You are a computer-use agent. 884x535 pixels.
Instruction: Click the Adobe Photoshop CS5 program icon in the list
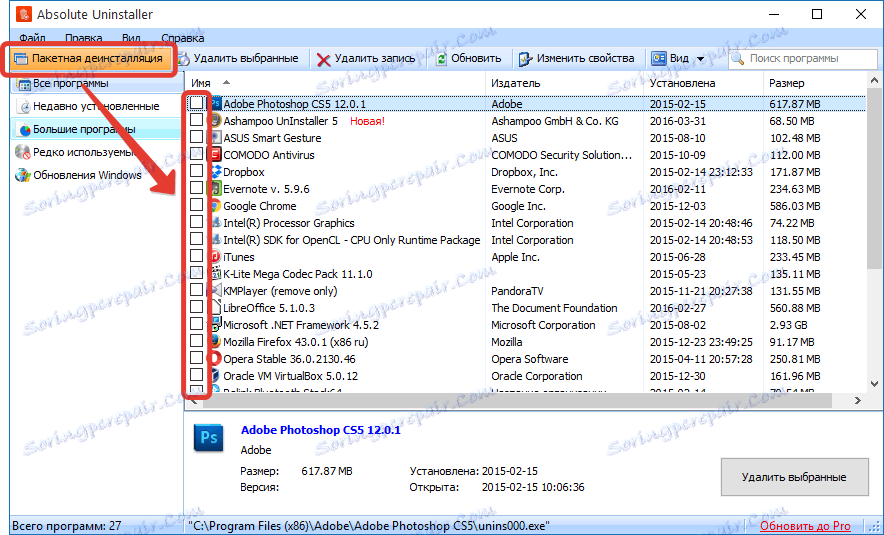click(215, 104)
